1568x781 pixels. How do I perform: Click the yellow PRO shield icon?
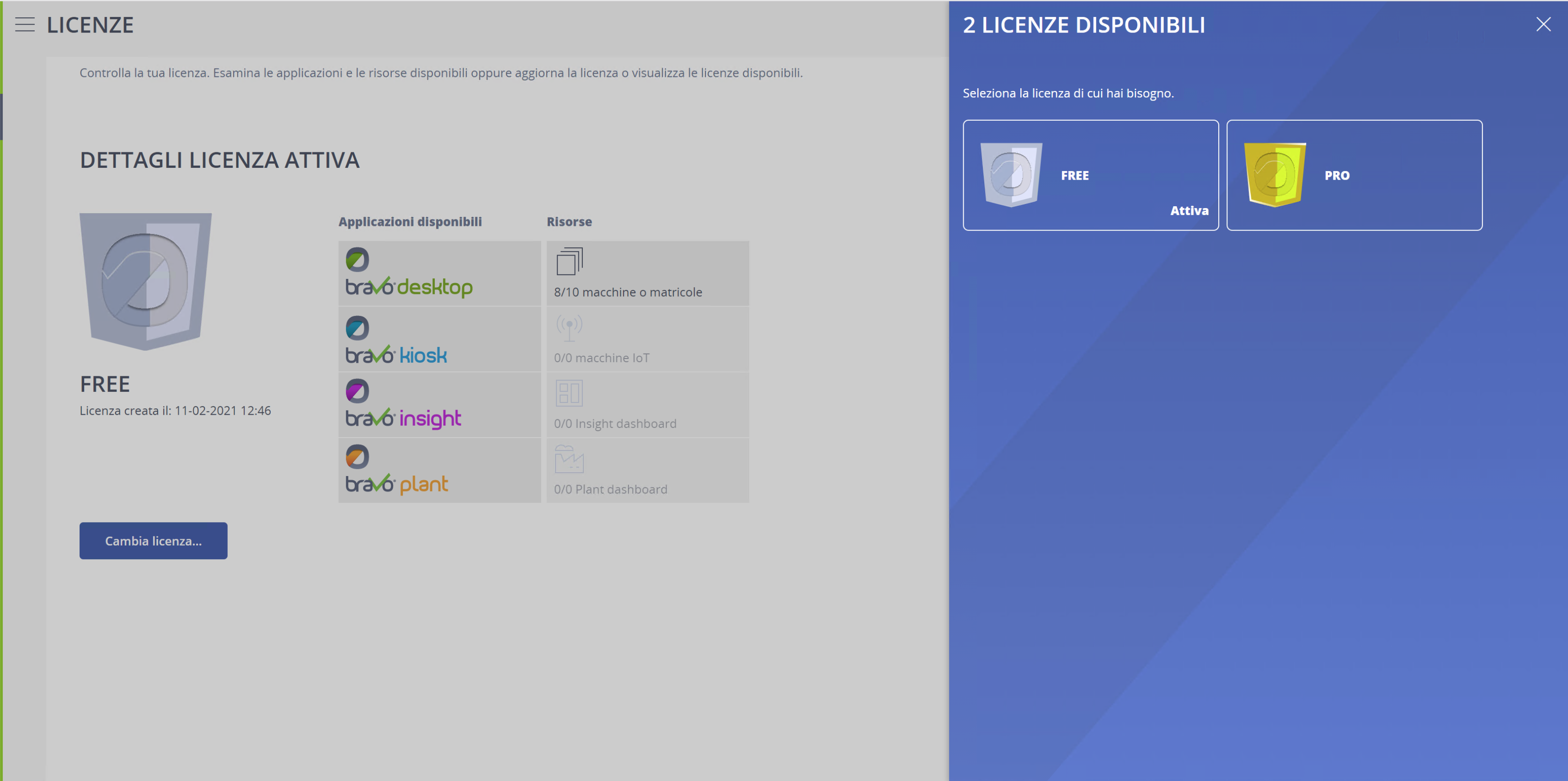click(1275, 175)
